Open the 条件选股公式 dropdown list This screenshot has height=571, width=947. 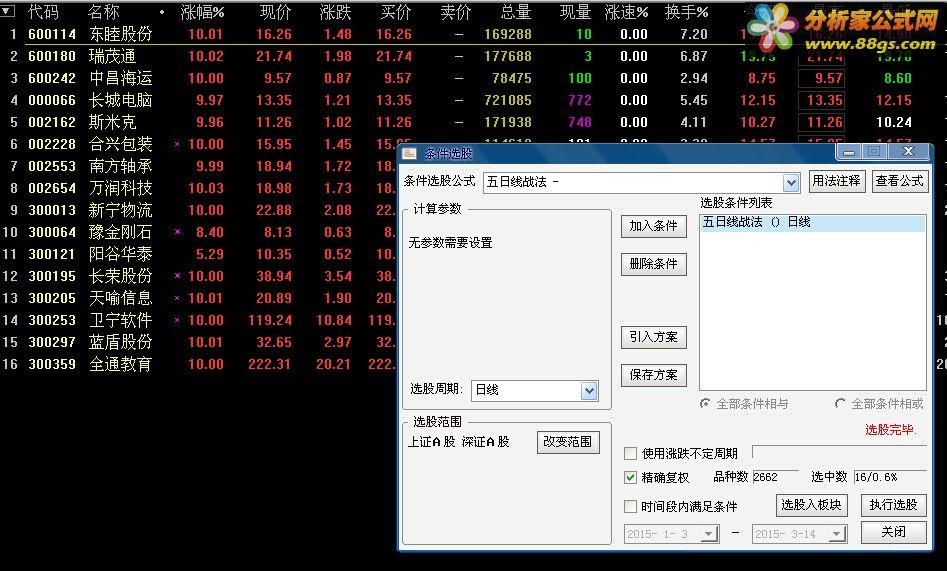coord(791,182)
